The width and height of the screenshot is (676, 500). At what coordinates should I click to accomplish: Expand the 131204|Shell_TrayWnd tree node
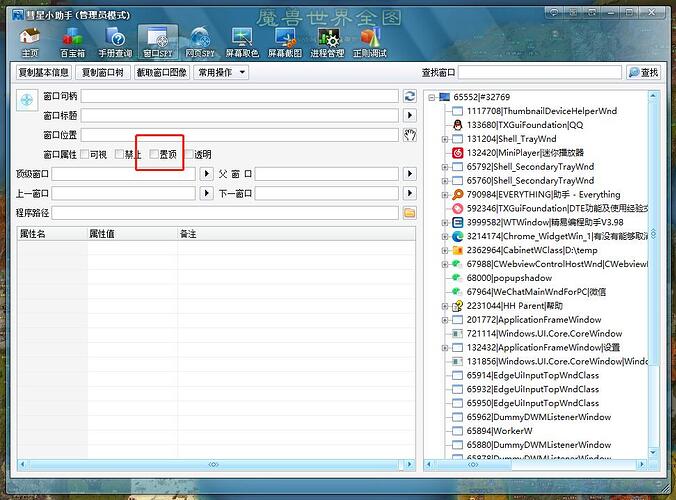pyautogui.click(x=445, y=139)
